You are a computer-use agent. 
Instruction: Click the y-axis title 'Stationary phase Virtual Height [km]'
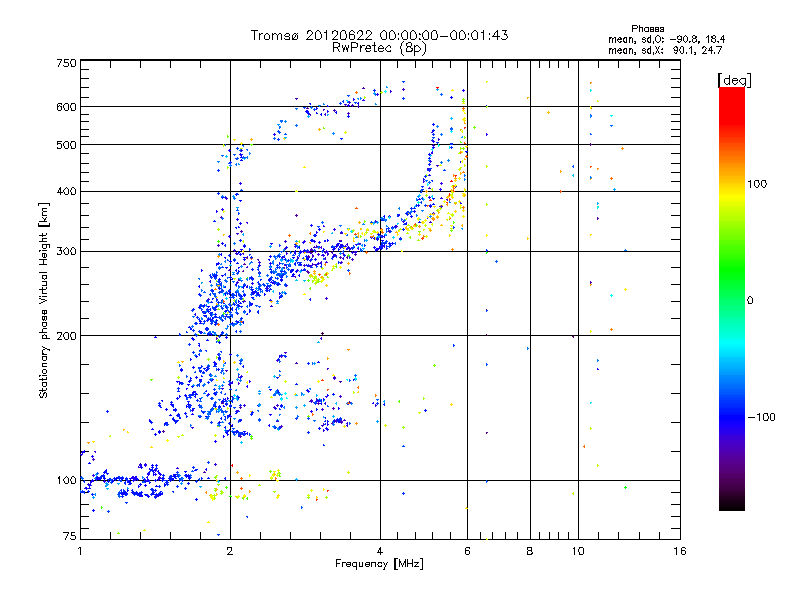pos(43,301)
